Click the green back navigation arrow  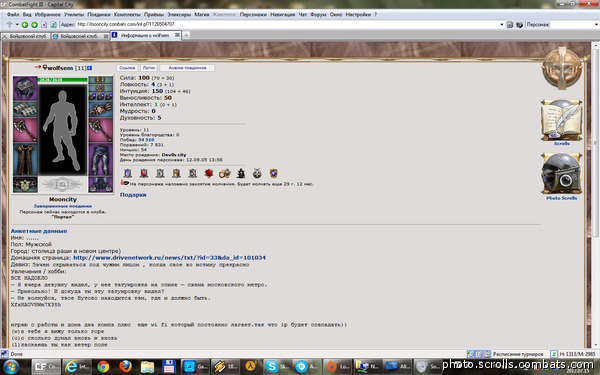point(25,24)
